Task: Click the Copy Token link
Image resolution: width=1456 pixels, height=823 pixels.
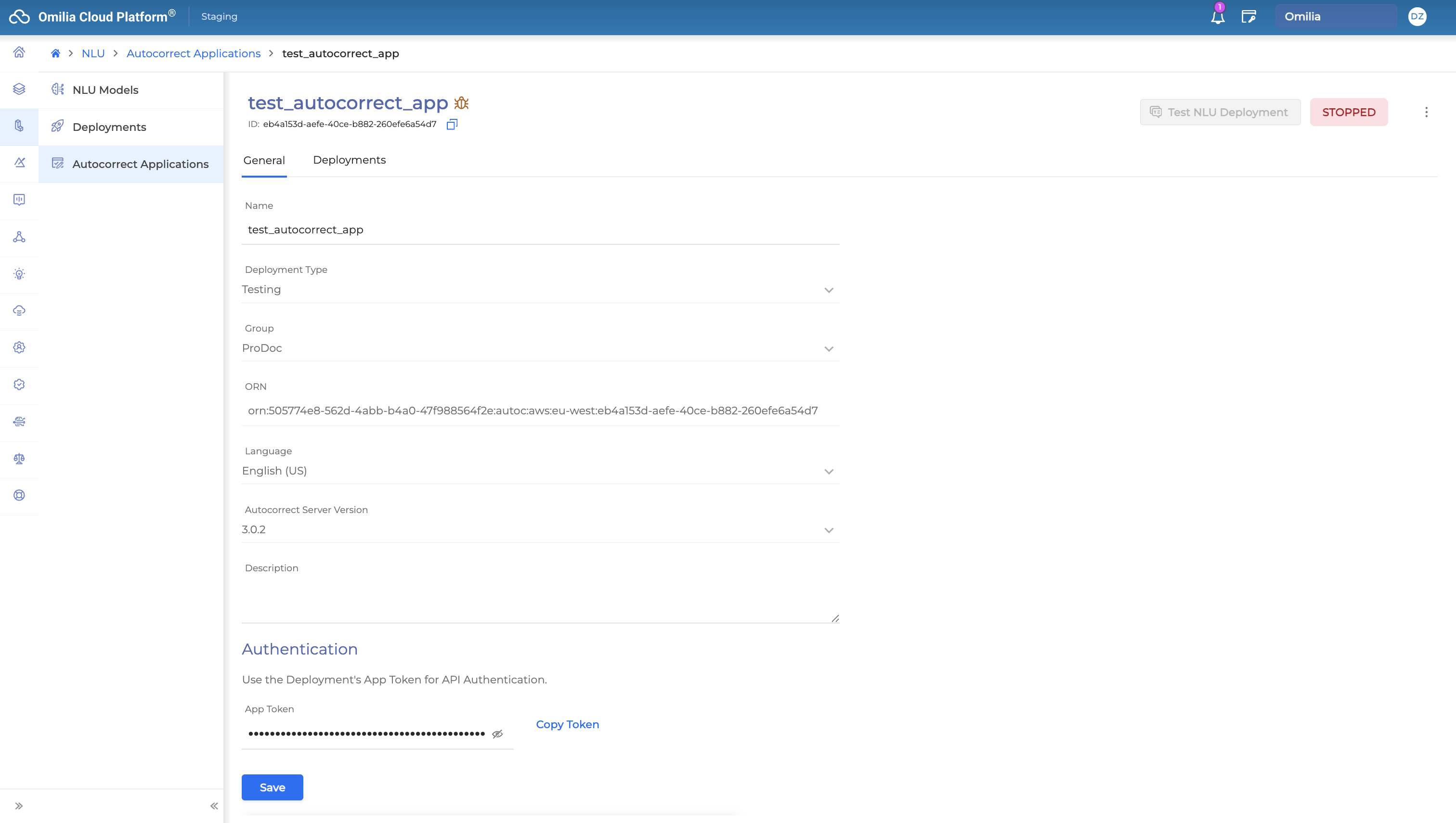Action: click(567, 724)
